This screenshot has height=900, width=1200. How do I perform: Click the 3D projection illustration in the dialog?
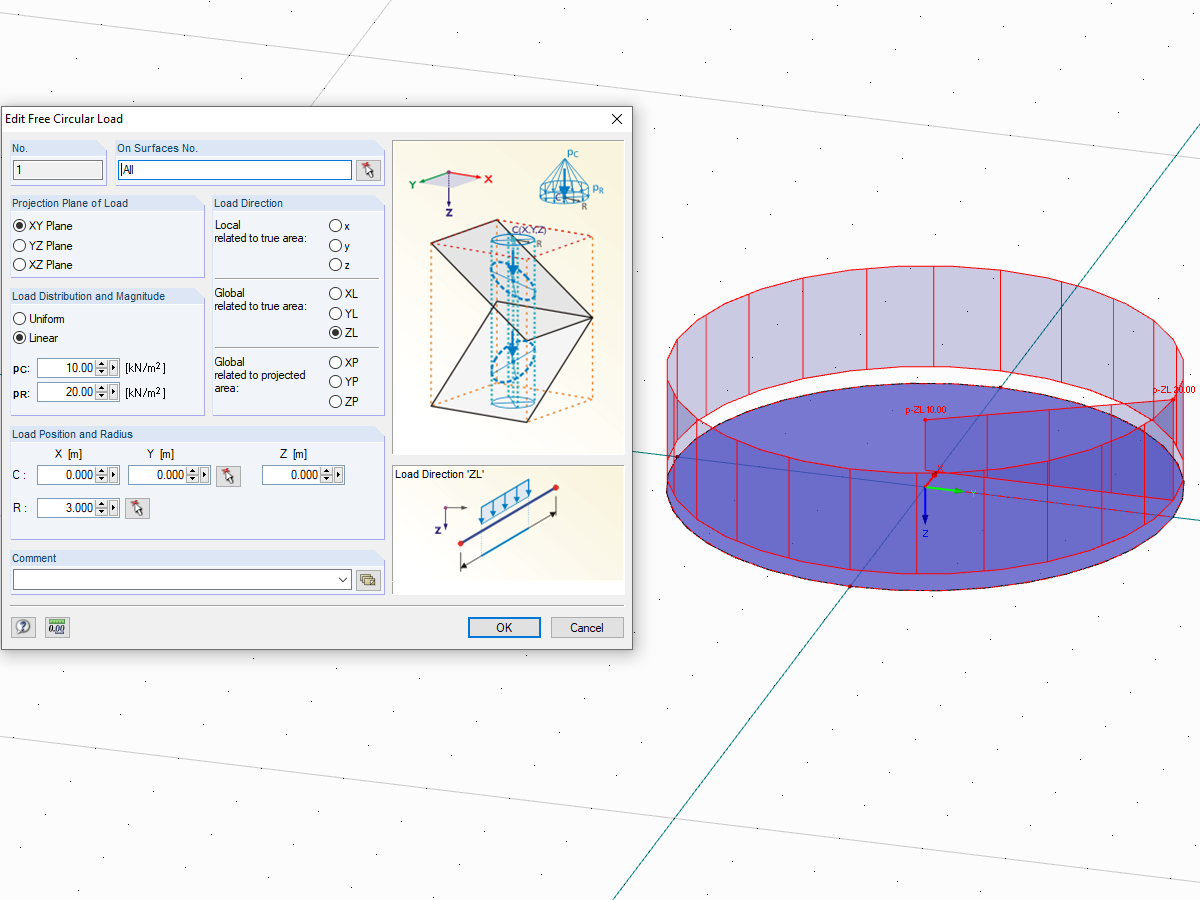pos(508,297)
